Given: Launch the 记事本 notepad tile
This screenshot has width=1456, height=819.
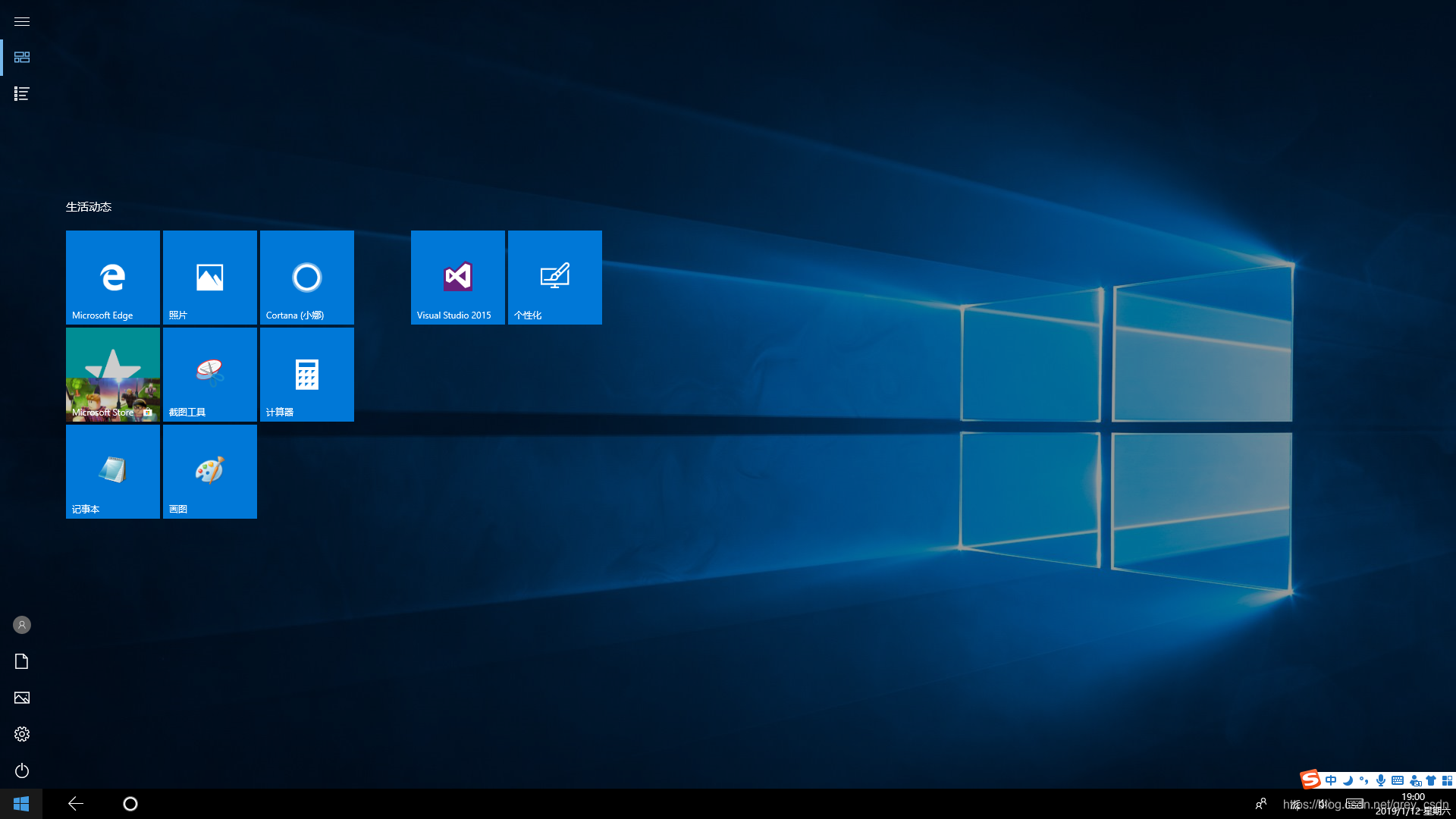Looking at the screenshot, I should pyautogui.click(x=112, y=472).
